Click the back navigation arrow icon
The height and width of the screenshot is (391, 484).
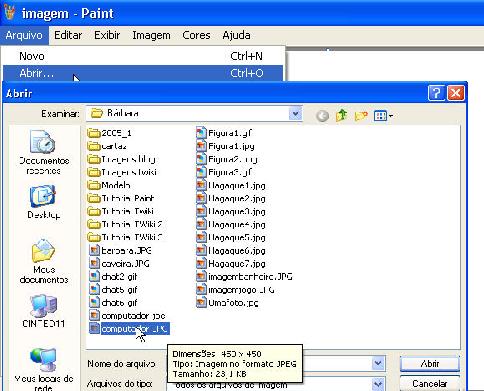click(322, 116)
